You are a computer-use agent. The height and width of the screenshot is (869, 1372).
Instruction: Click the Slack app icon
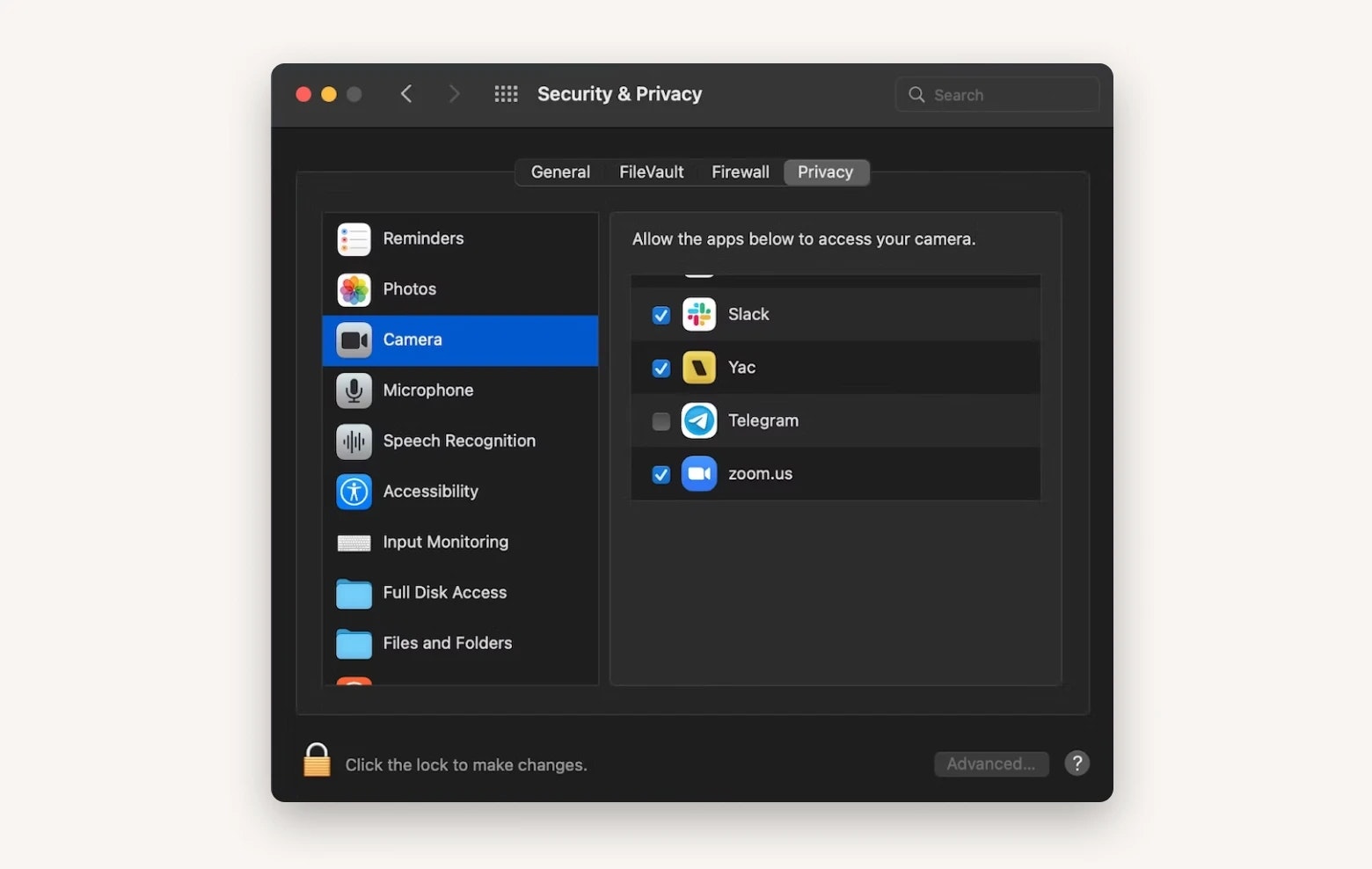click(x=699, y=315)
